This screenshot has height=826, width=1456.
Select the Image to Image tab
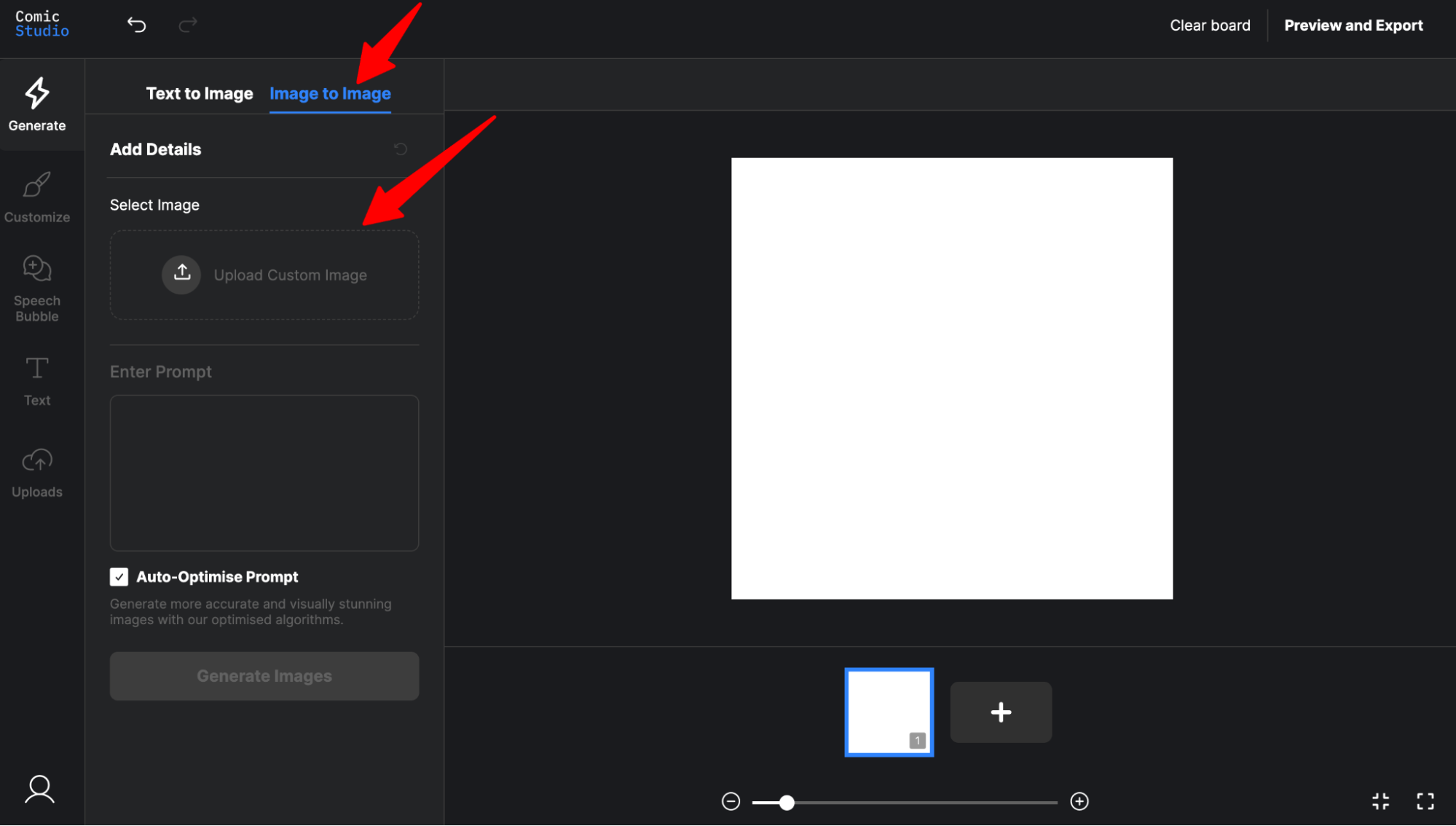[x=330, y=94]
